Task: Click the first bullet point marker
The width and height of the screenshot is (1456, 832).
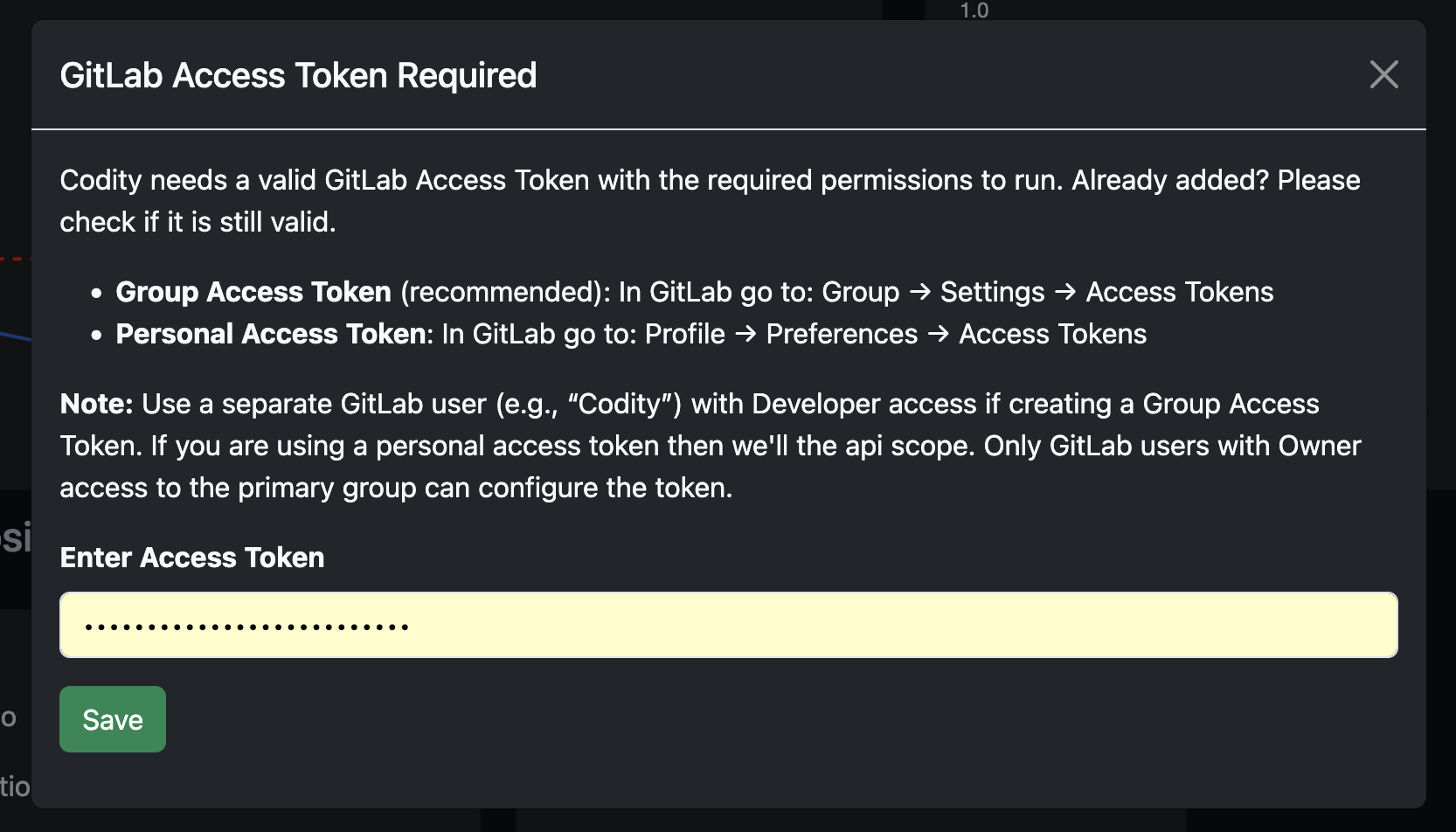Action: [95, 291]
